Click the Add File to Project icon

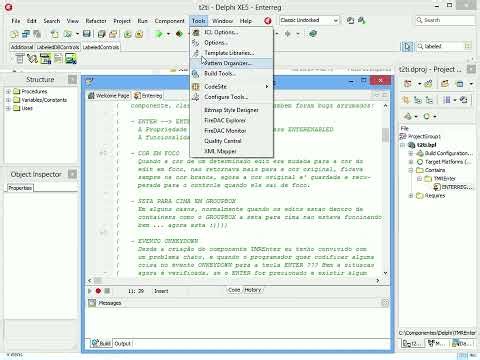tap(128, 34)
